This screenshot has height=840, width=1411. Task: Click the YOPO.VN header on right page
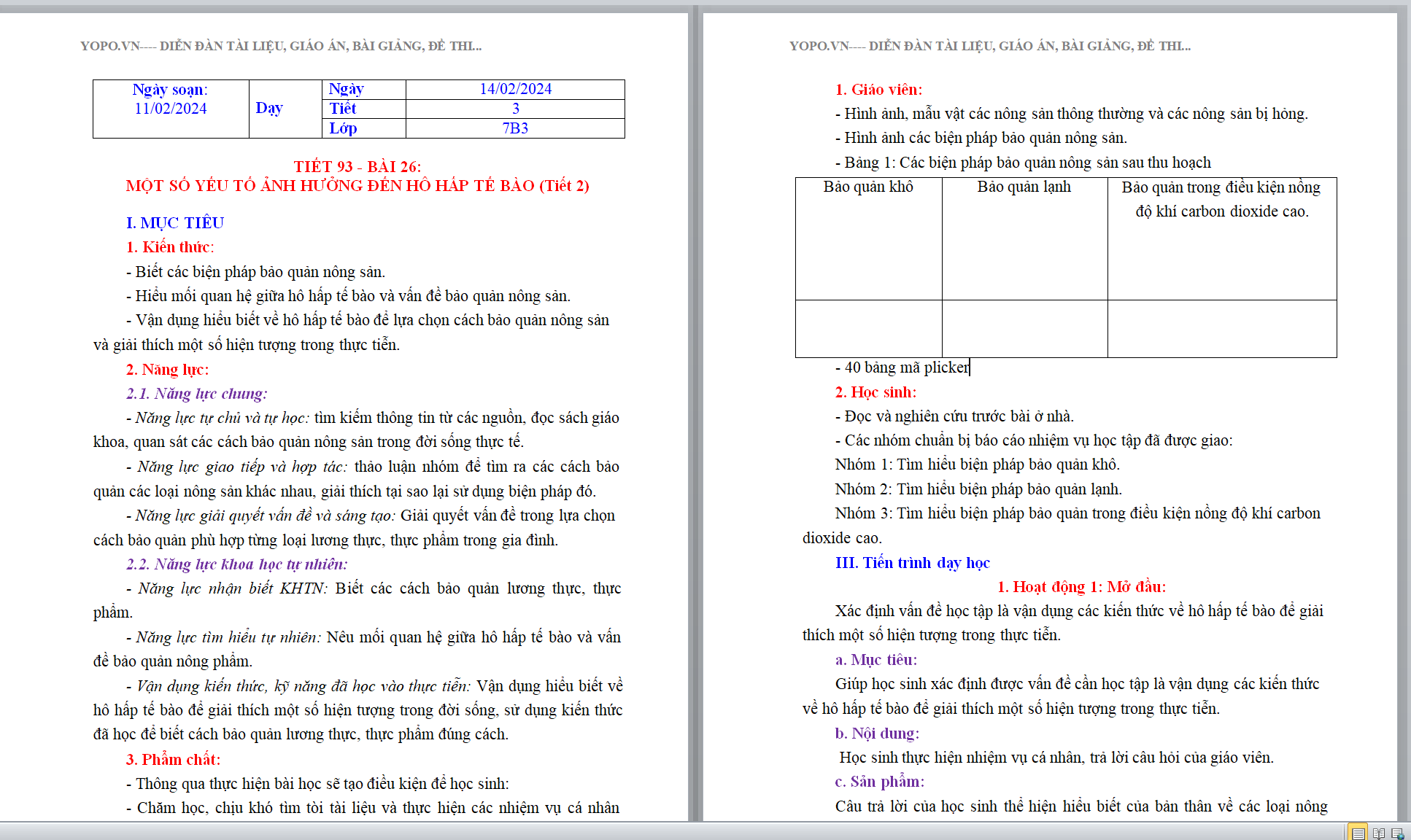990,46
